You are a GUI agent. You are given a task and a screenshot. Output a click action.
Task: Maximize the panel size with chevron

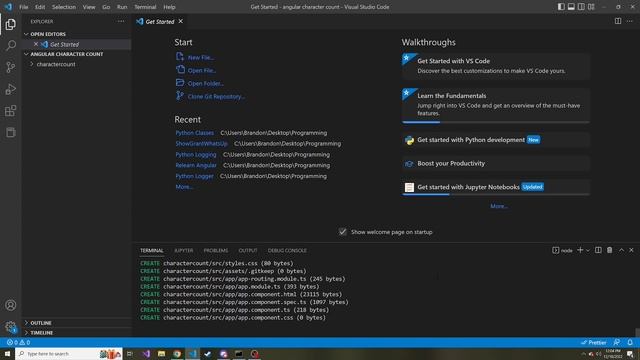(x=621, y=250)
